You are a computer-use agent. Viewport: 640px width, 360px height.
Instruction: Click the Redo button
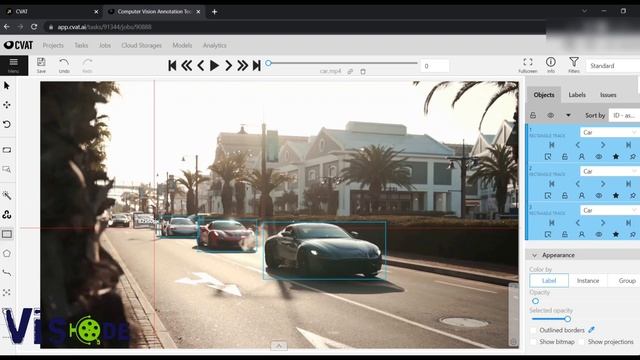click(87, 65)
